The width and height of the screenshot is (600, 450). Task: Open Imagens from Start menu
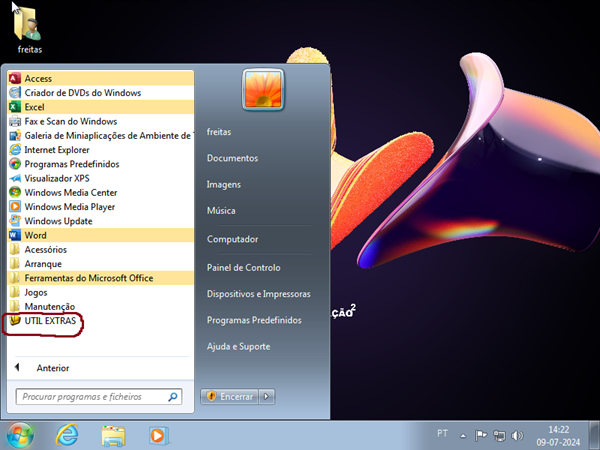coord(224,184)
